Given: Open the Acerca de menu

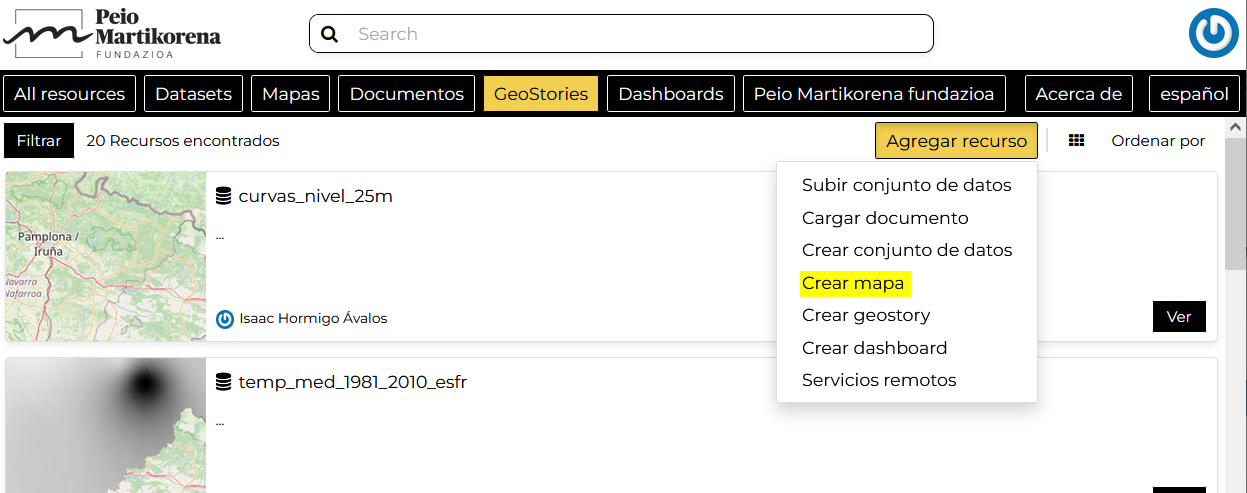Looking at the screenshot, I should tap(1079, 94).
